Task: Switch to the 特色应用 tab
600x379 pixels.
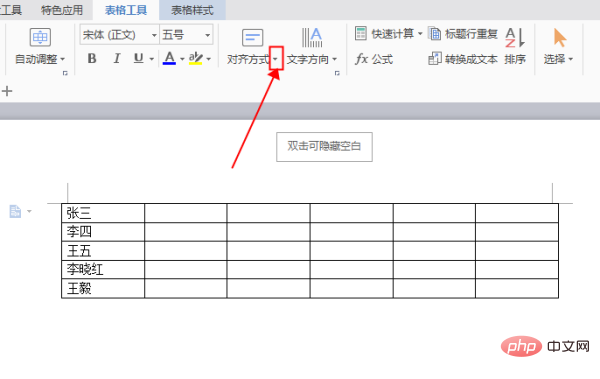Action: click(62, 10)
